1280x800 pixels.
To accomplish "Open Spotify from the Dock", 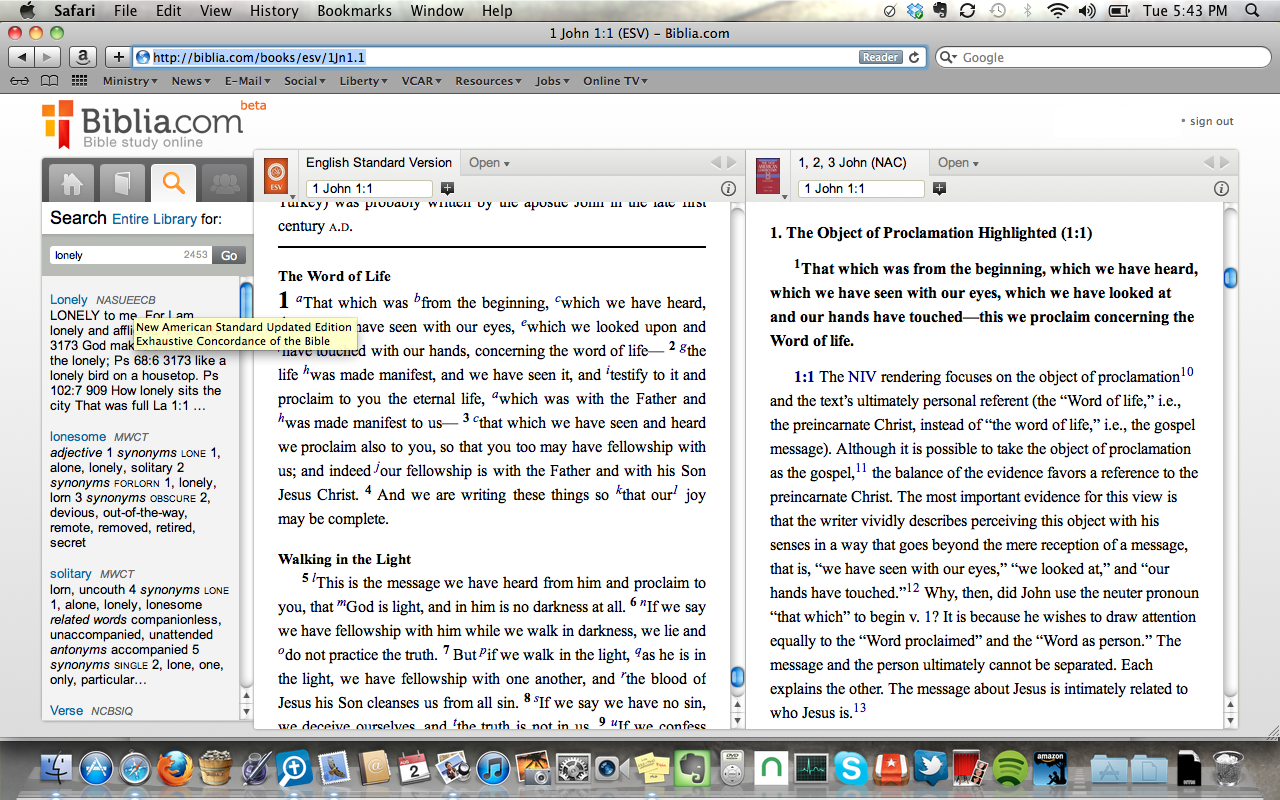I will (1011, 768).
